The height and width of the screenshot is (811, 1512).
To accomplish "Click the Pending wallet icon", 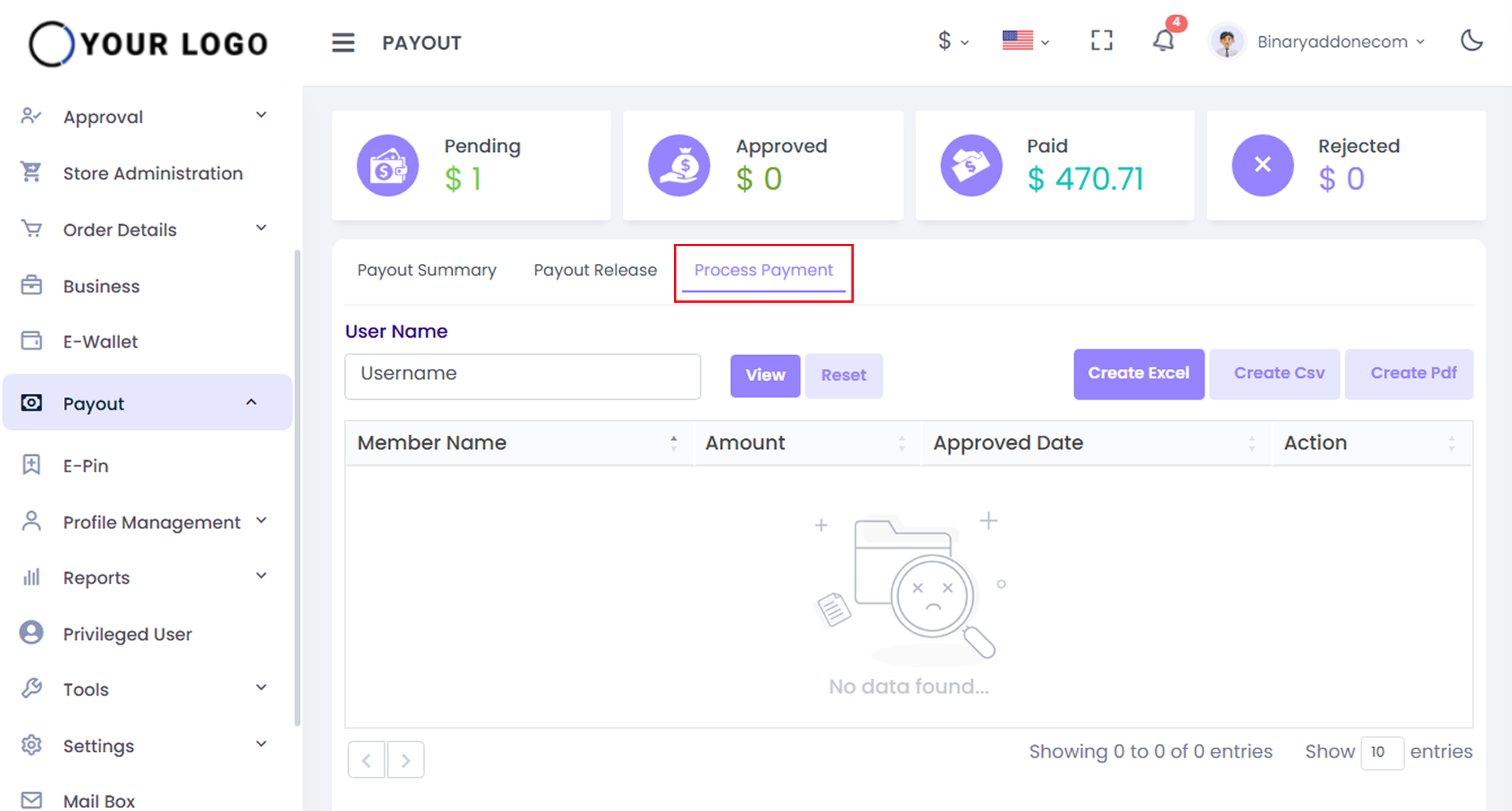I will 388,165.
